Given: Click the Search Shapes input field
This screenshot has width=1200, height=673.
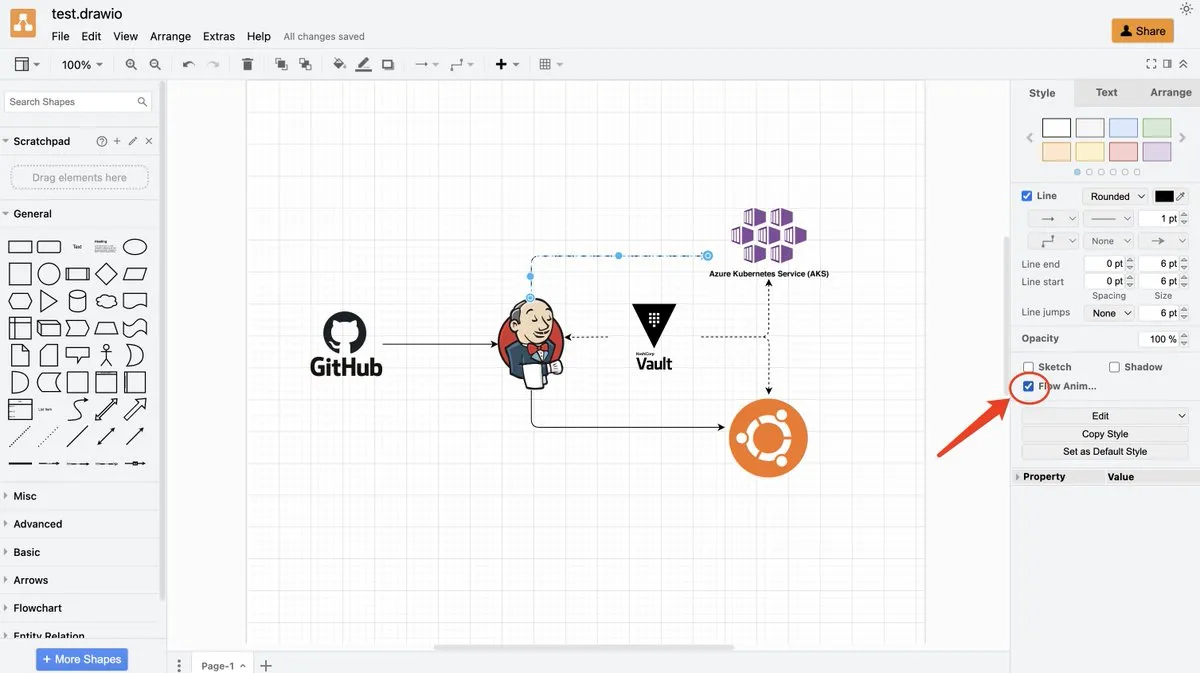Looking at the screenshot, I should 70,102.
